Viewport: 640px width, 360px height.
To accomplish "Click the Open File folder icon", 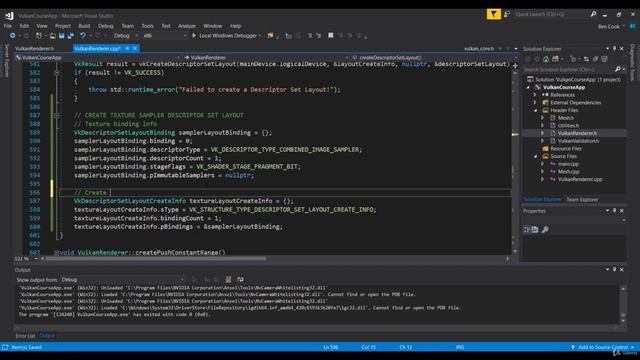I will [x=53, y=36].
